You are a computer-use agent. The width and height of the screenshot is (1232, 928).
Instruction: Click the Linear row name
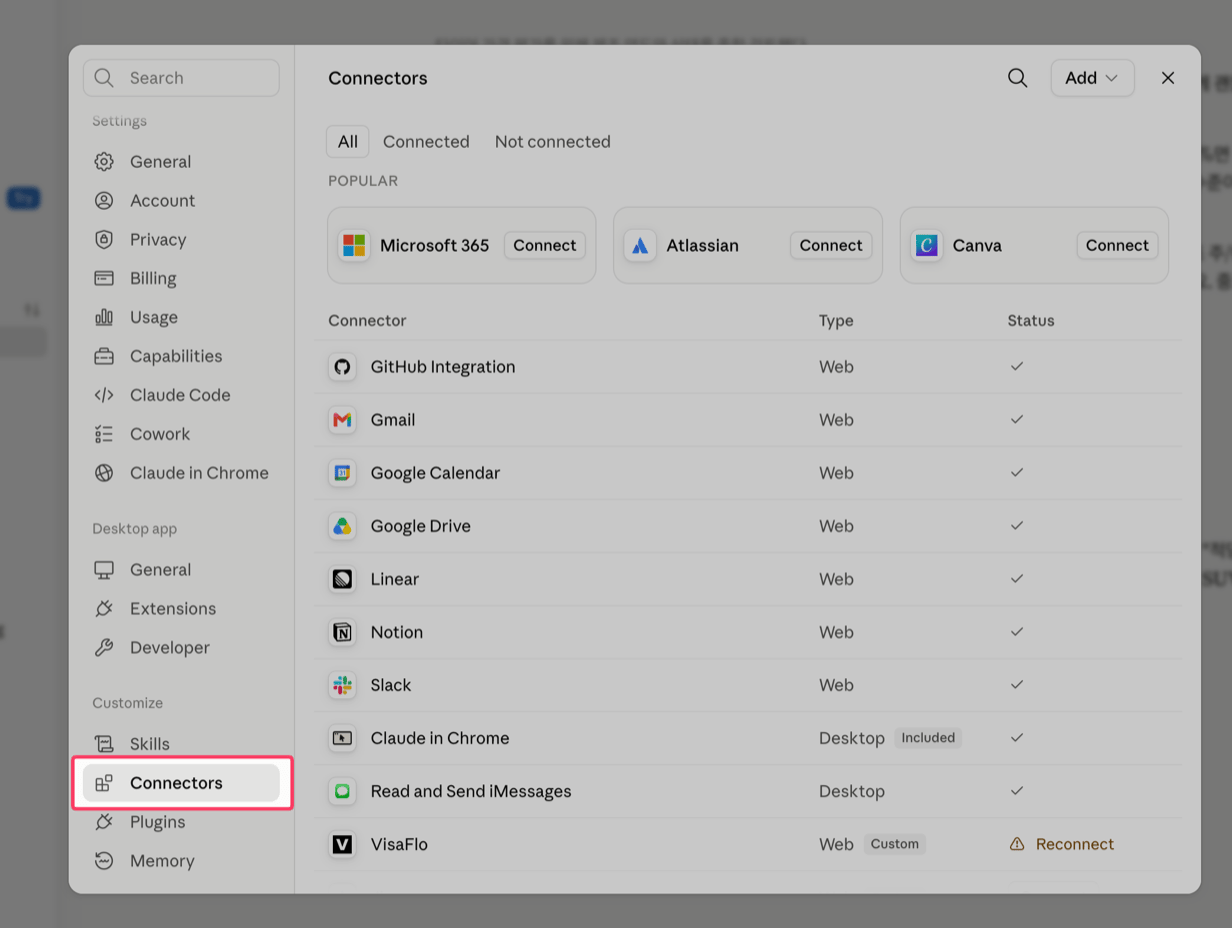pos(395,579)
